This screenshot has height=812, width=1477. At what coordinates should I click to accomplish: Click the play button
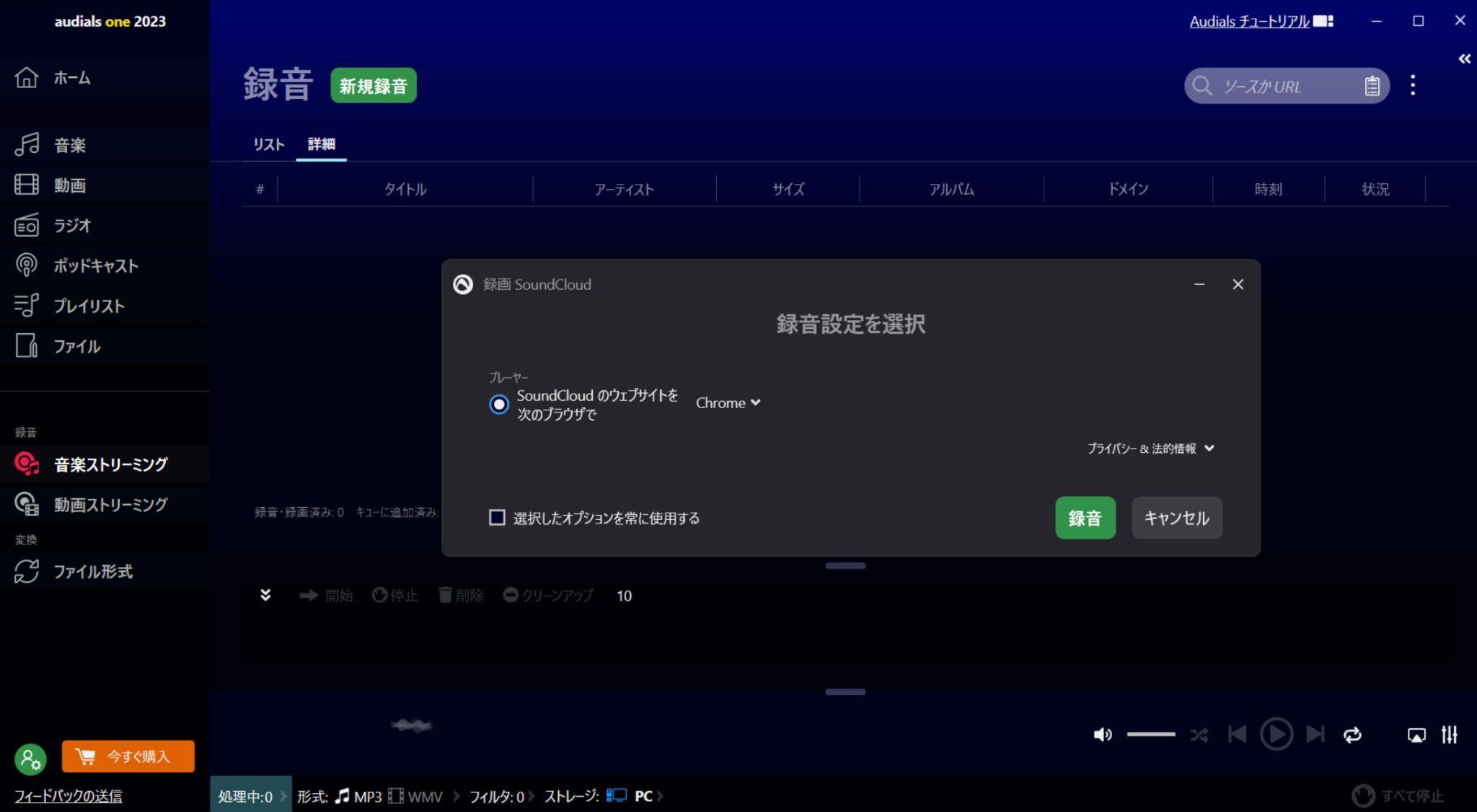click(x=1277, y=734)
